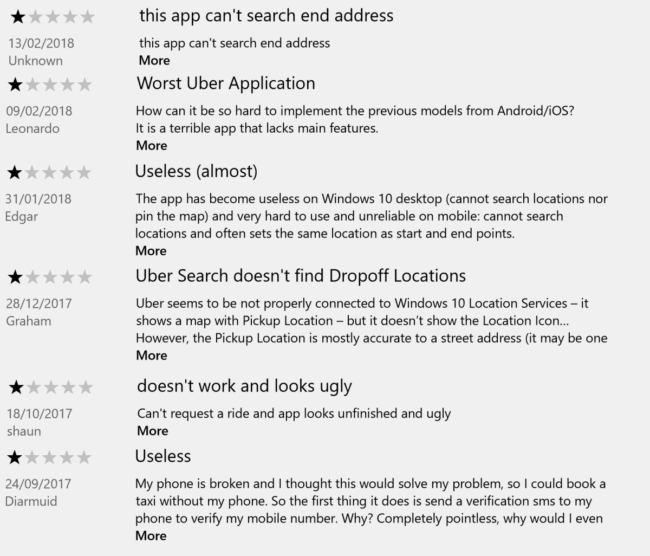Open review title 'this app can't search end address'
This screenshot has height=556, width=650.
click(266, 16)
